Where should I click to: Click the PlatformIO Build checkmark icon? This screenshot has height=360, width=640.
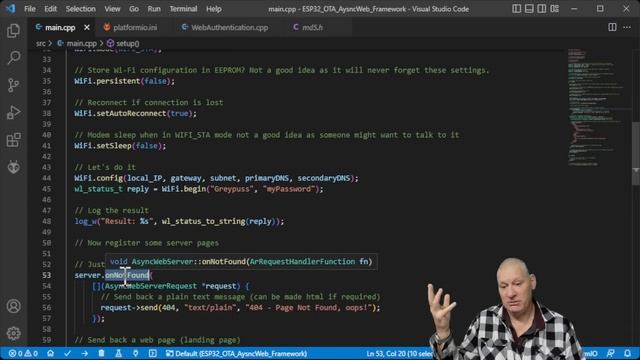point(68,353)
